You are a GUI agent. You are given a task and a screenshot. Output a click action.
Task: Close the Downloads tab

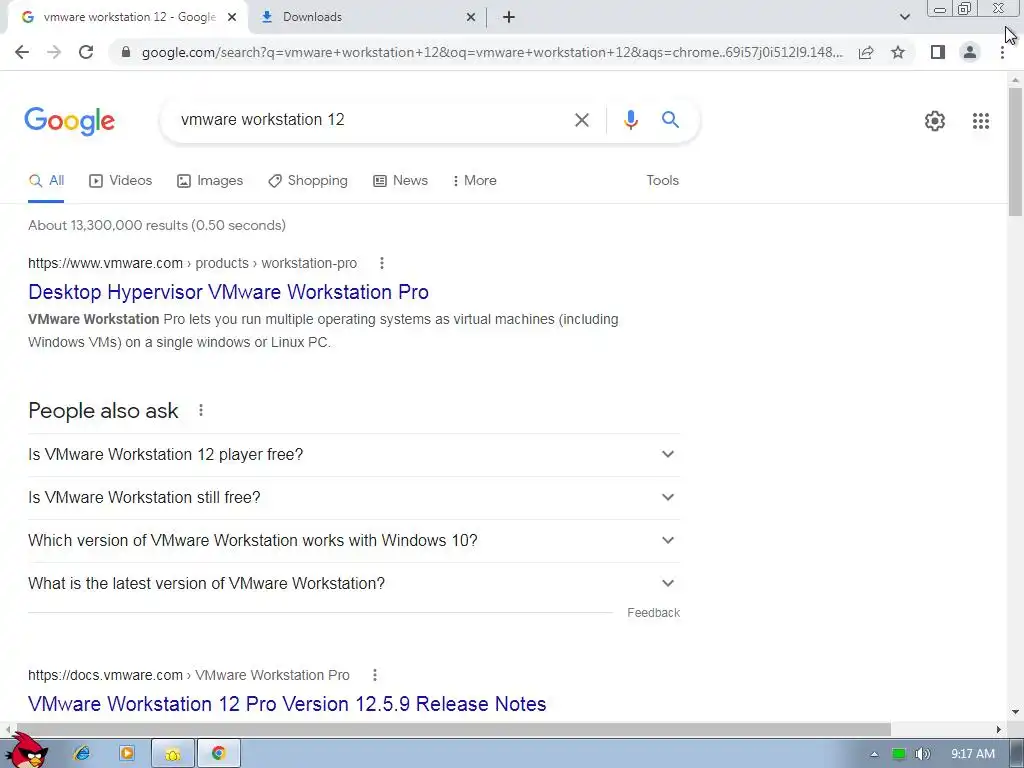tap(471, 17)
